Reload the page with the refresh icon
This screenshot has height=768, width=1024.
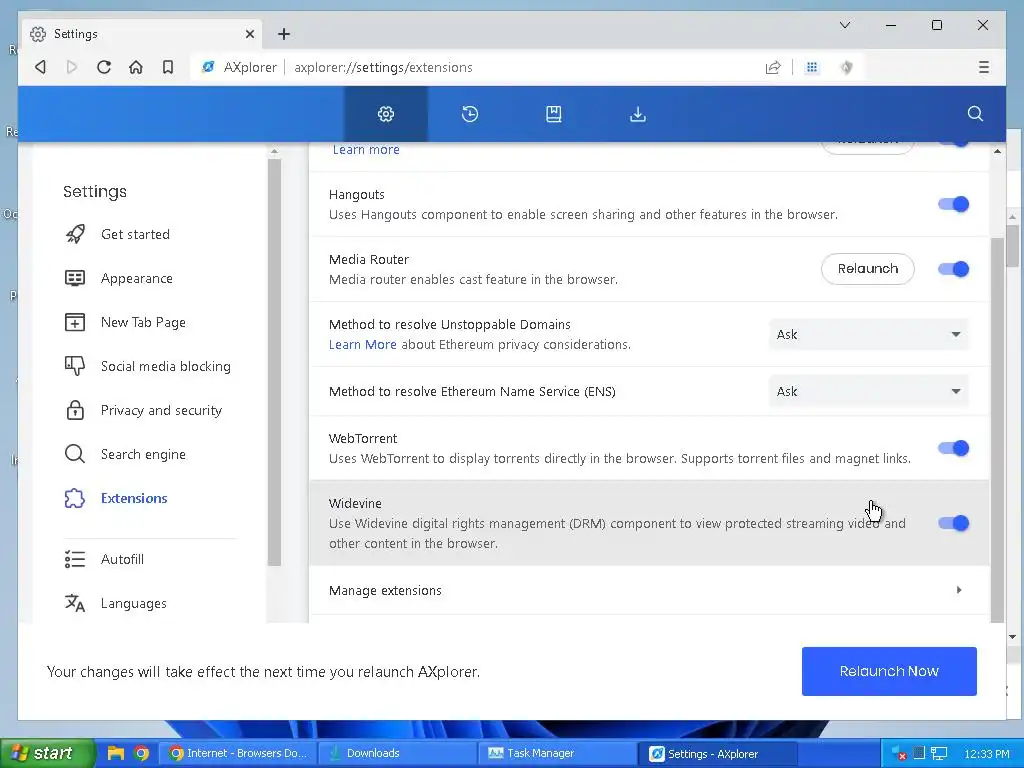click(104, 67)
